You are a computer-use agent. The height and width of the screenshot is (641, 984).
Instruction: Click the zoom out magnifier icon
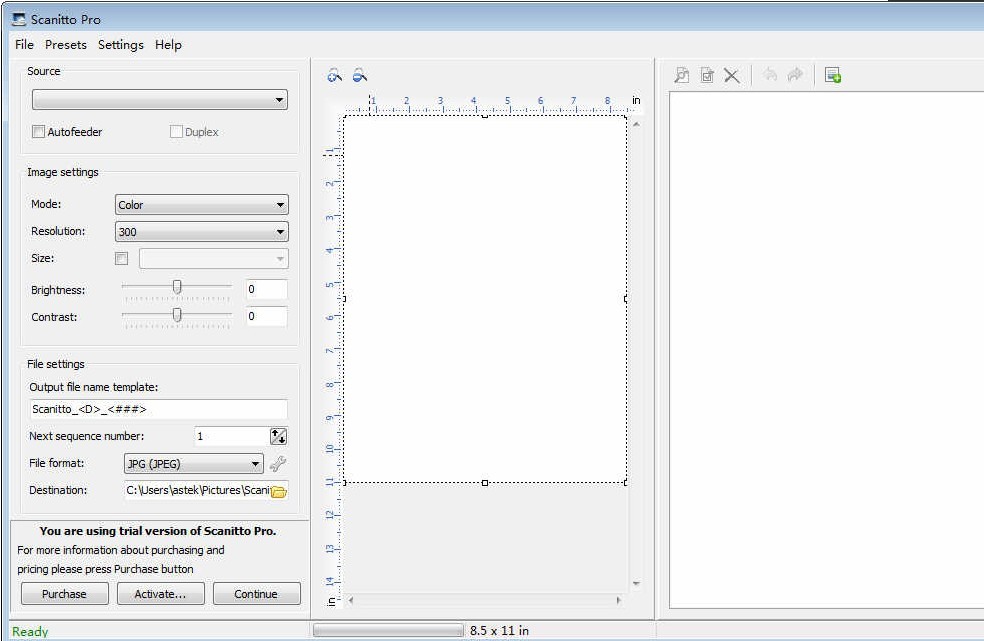360,76
